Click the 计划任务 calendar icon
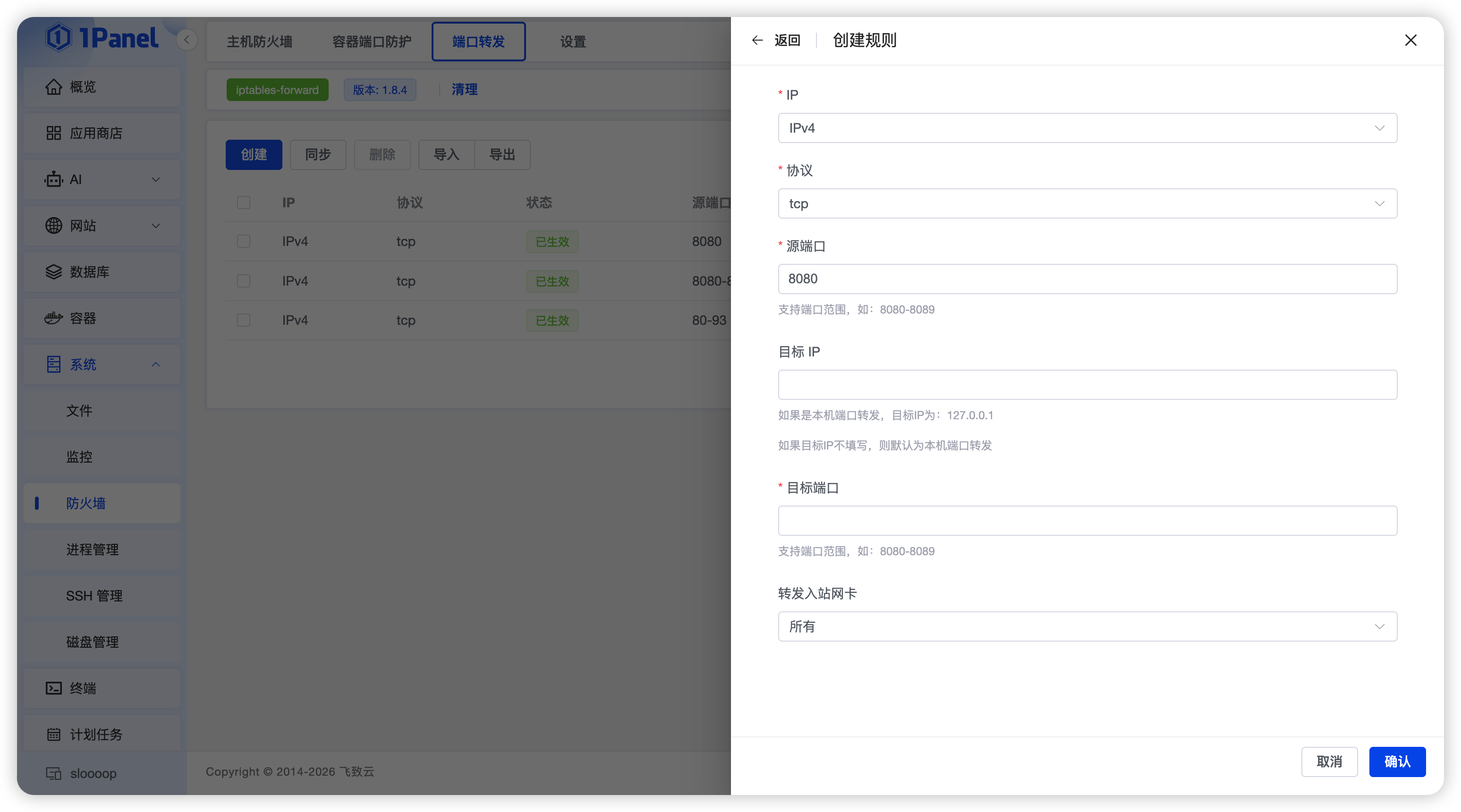 click(54, 734)
